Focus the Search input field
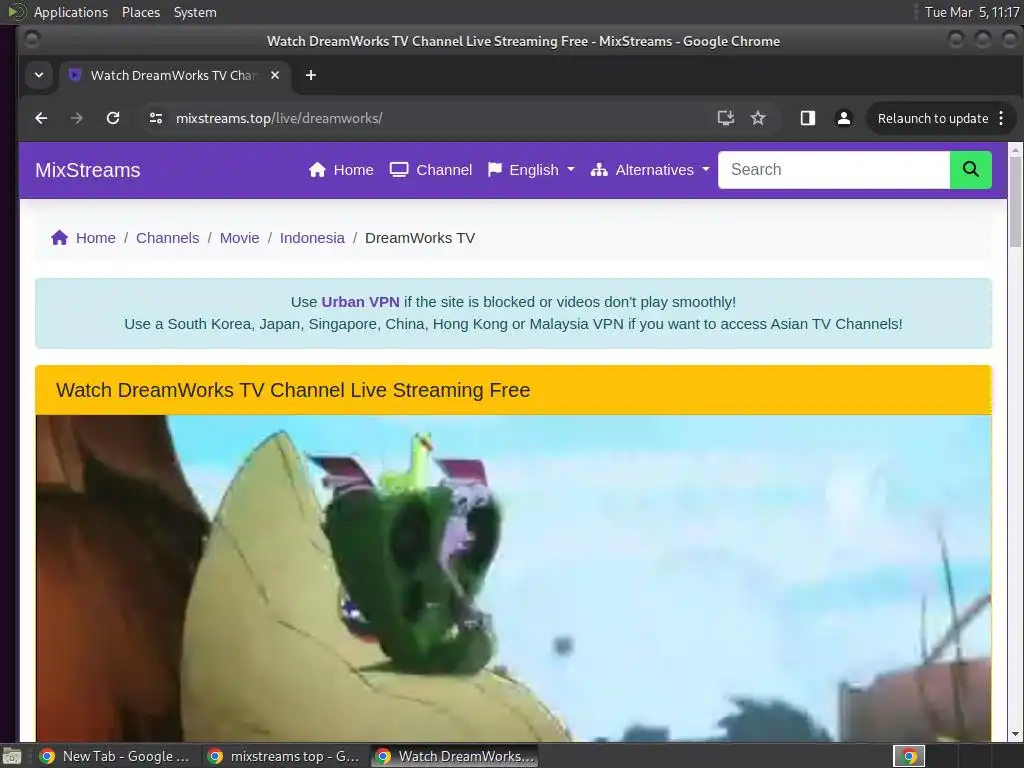The width and height of the screenshot is (1024, 768). point(834,170)
